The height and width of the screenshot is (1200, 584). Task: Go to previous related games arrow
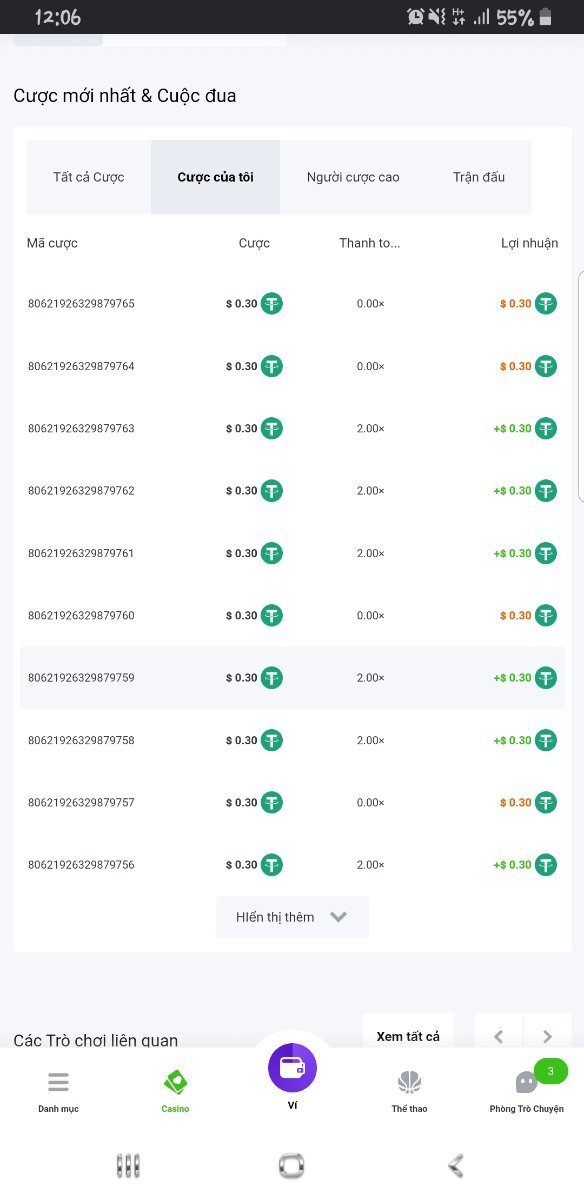pos(499,1036)
